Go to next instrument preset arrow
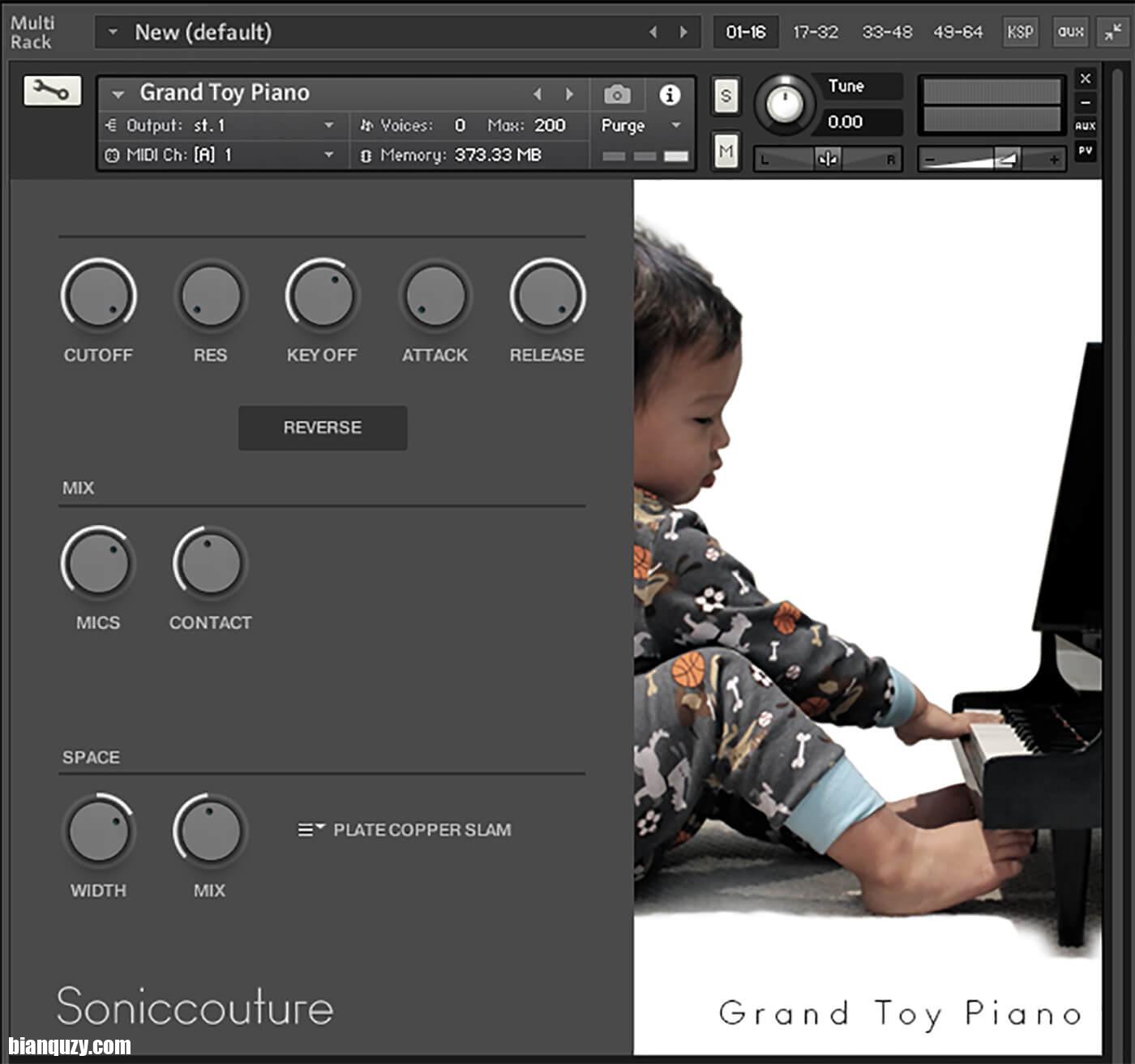 pyautogui.click(x=569, y=95)
